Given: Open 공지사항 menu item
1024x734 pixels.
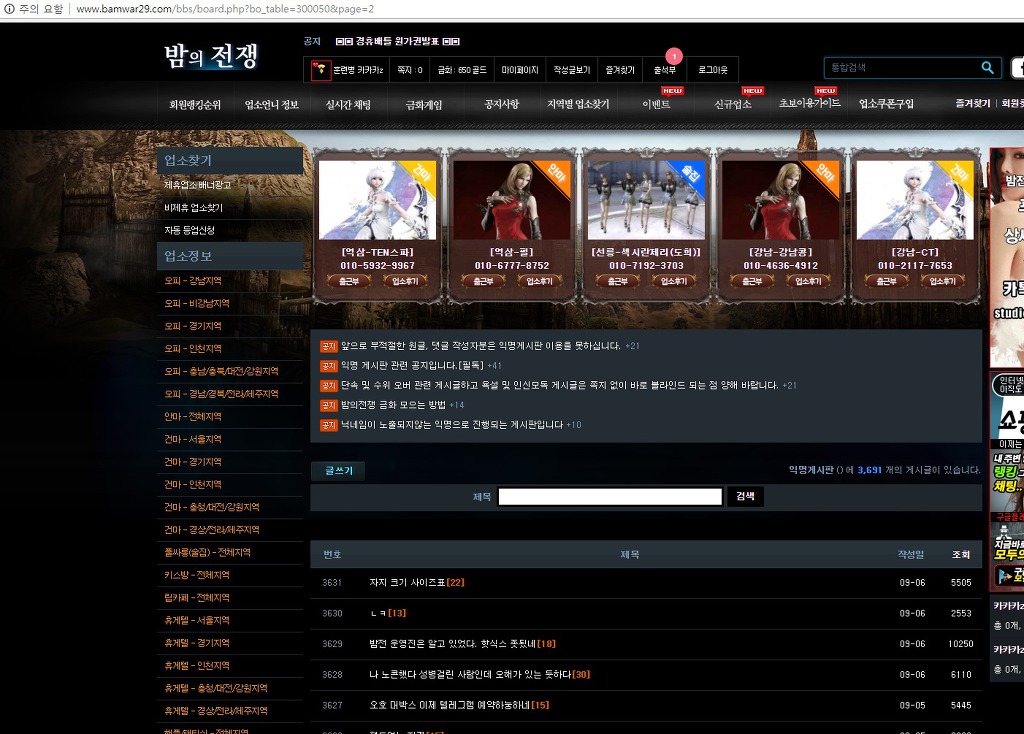Looking at the screenshot, I should (501, 104).
